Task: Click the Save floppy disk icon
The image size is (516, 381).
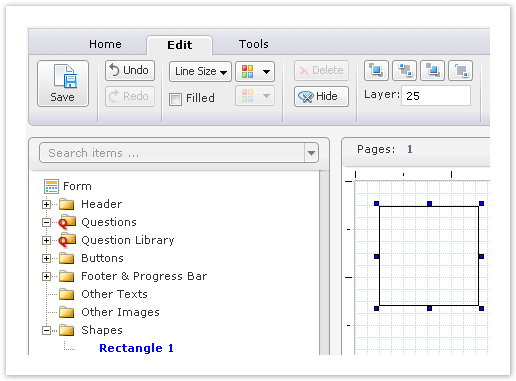Action: (65, 76)
